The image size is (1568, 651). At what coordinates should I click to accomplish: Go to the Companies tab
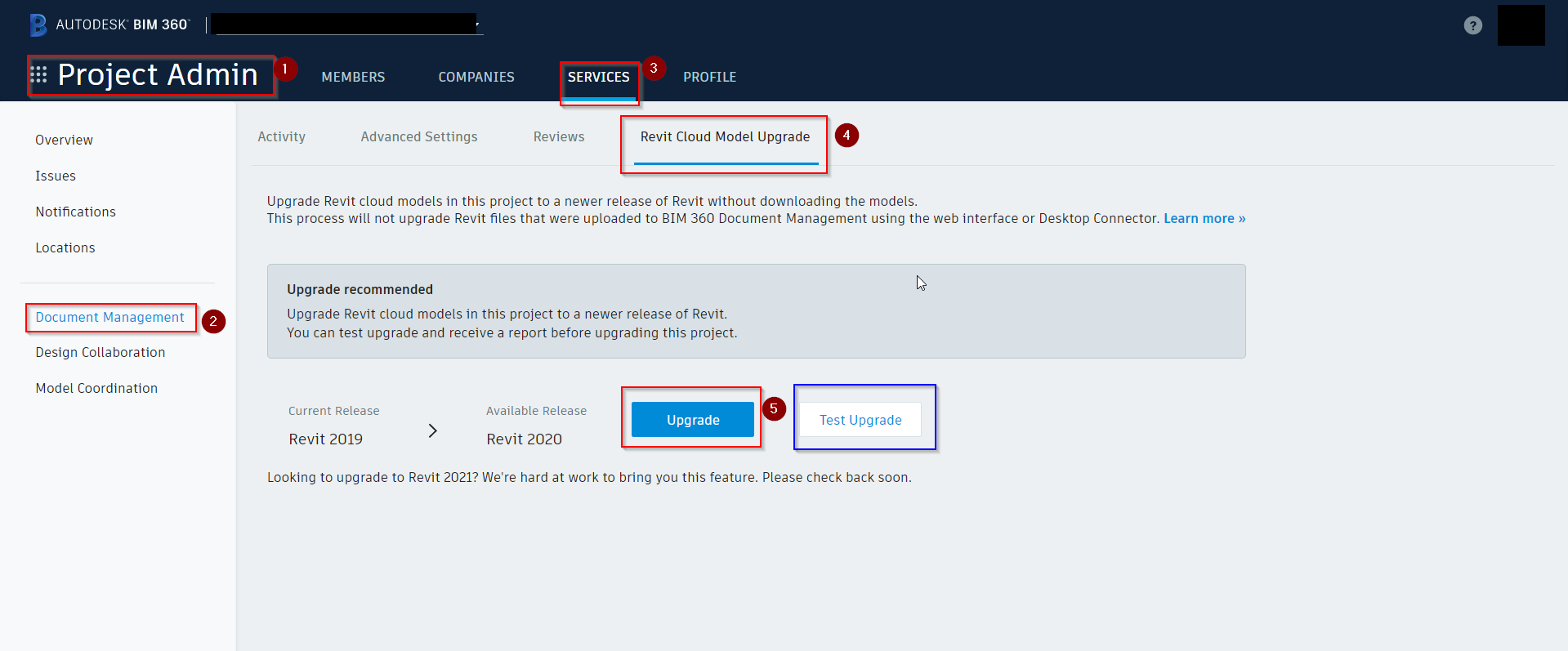point(476,77)
